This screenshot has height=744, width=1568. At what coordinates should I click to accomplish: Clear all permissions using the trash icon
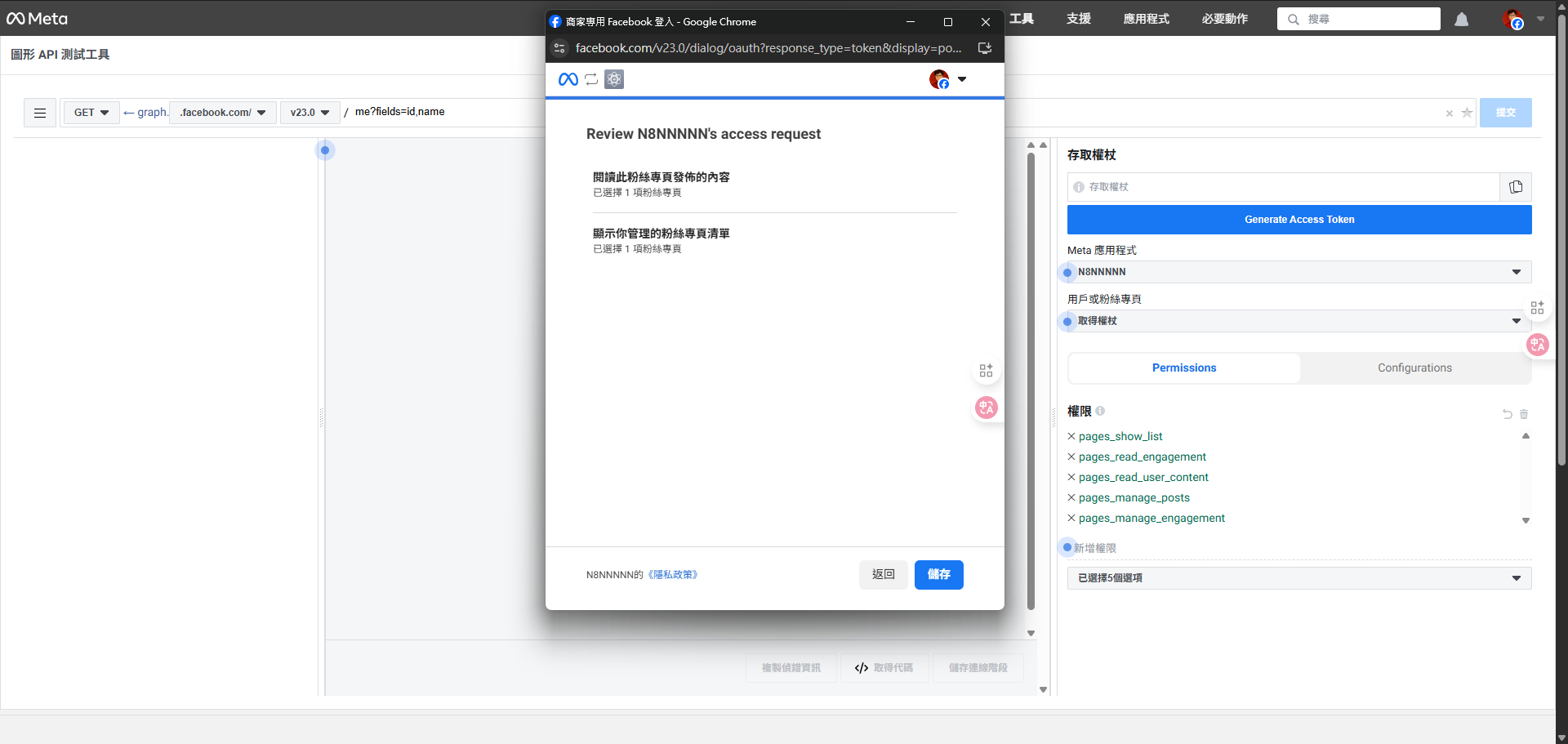pos(1523,414)
